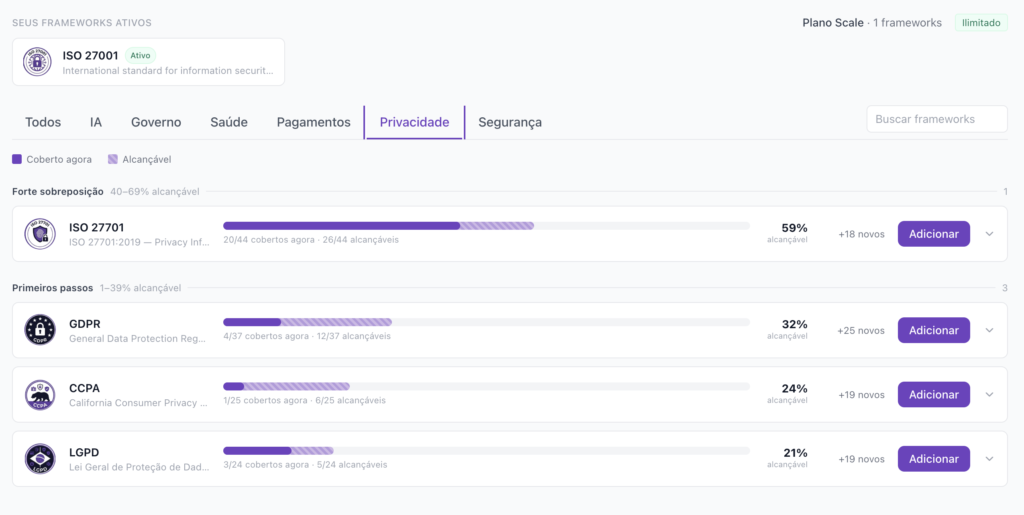Expand the LGPD row chevron
1024x515 pixels.
pos(989,459)
